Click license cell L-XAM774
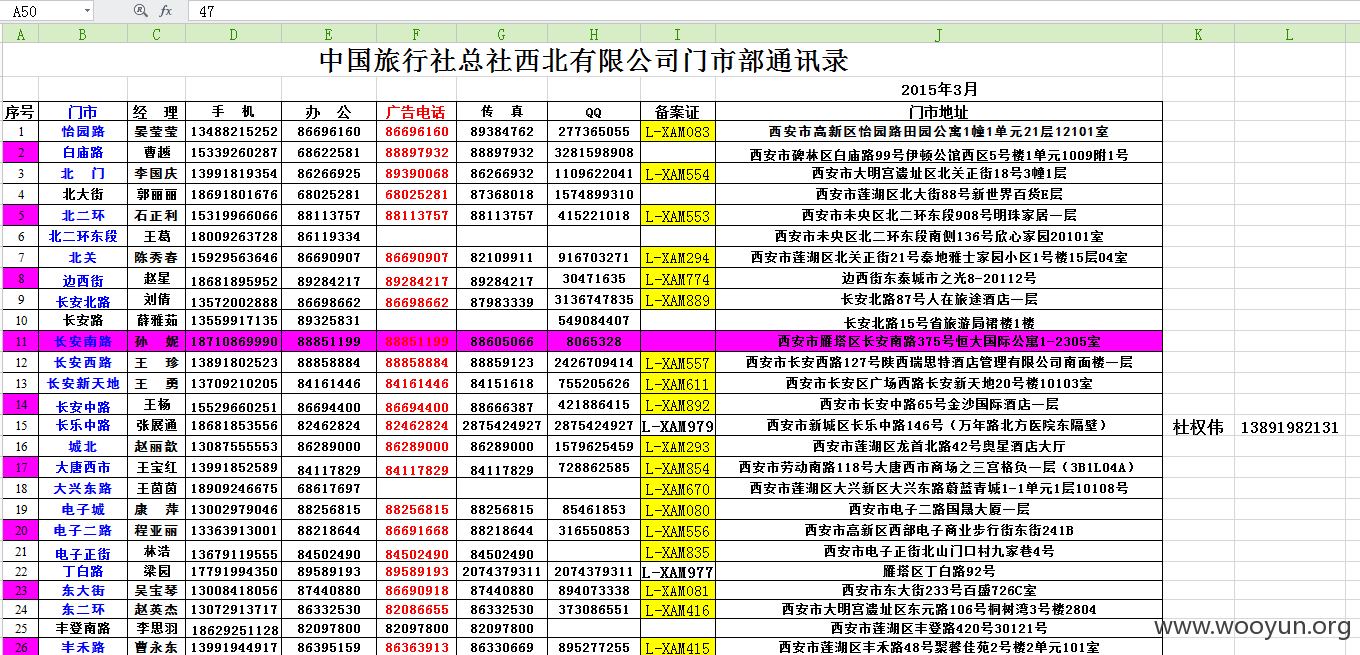1360x655 pixels. 678,279
